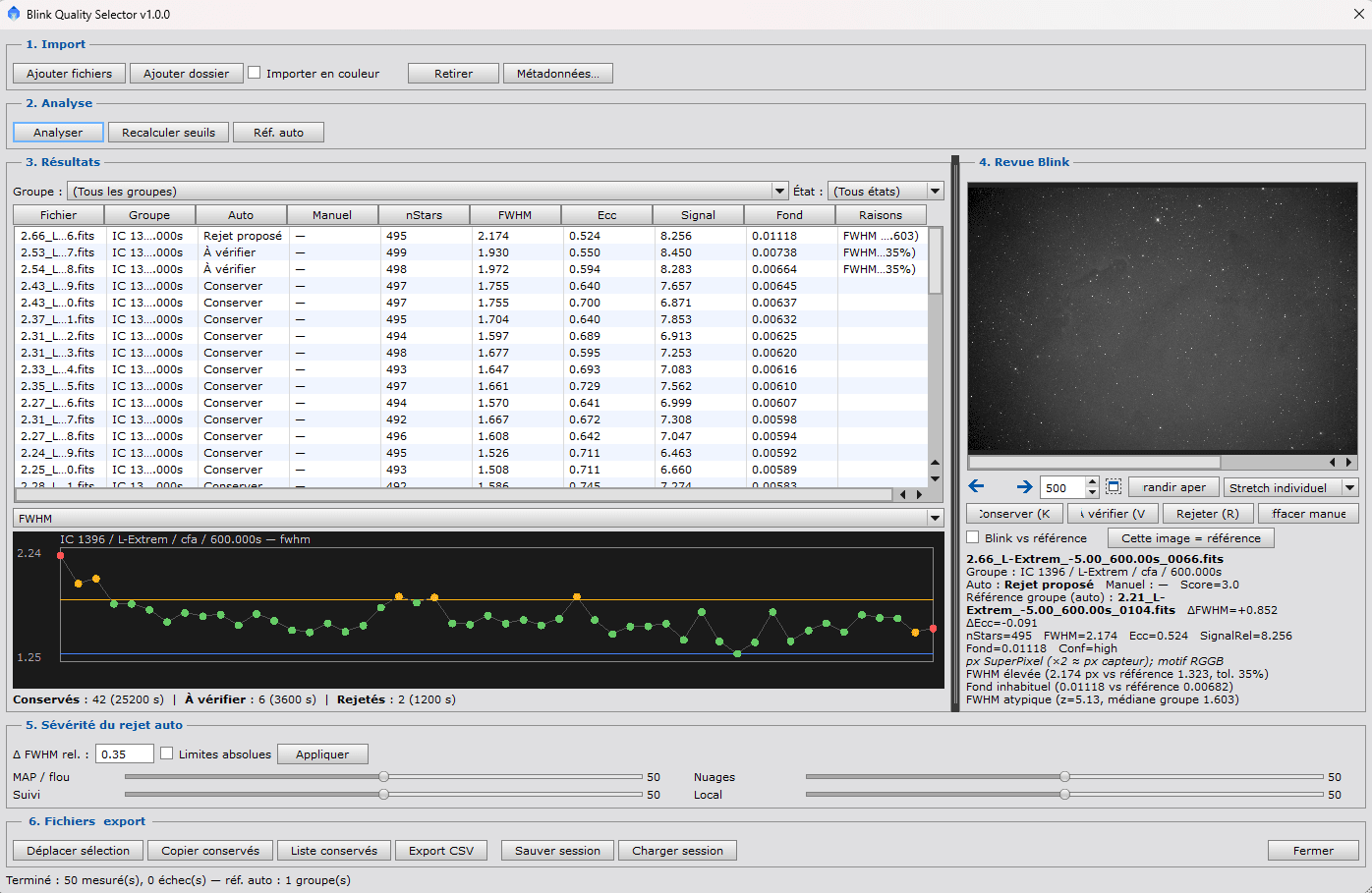Click Appliquer for rejection severity

point(322,754)
